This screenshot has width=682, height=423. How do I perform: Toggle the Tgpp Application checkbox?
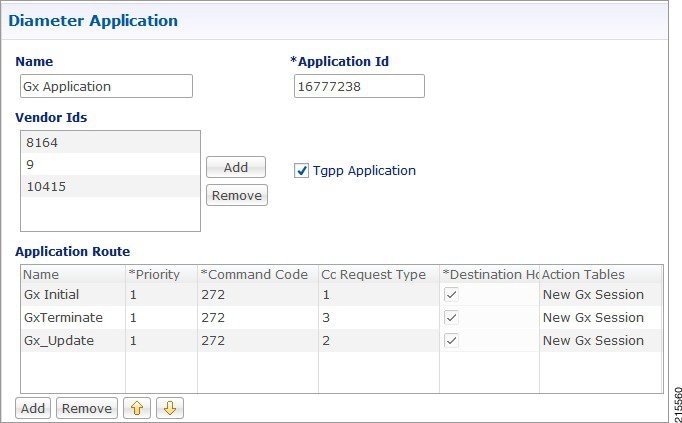(x=301, y=171)
